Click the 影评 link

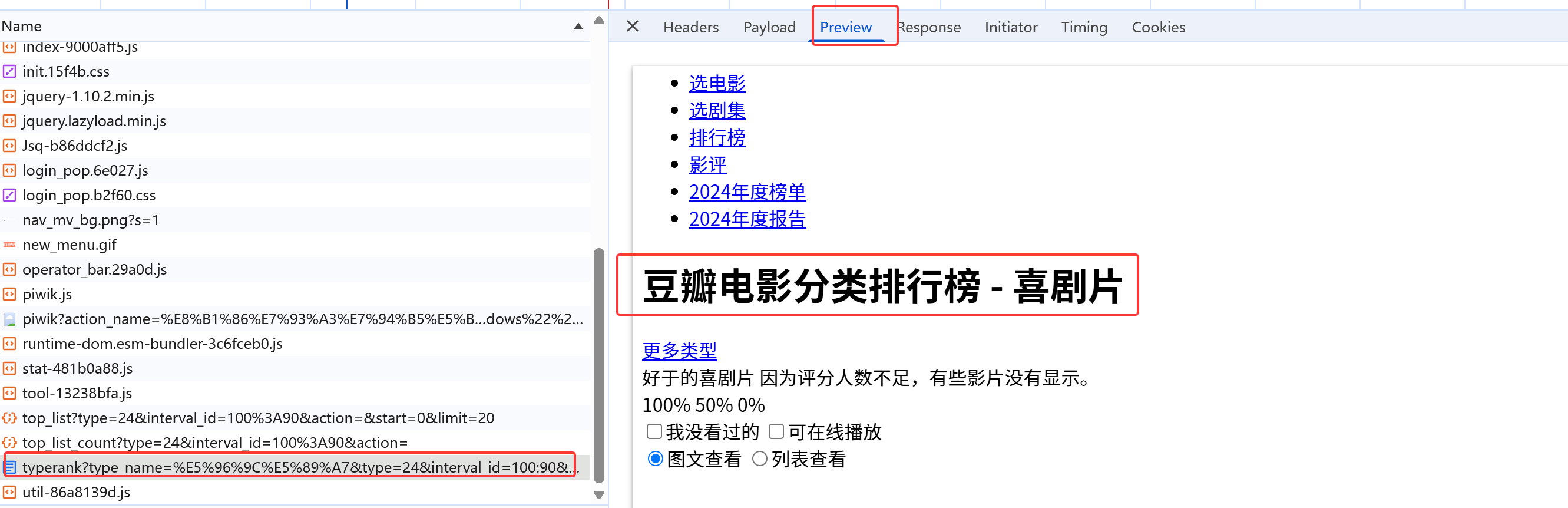708,165
